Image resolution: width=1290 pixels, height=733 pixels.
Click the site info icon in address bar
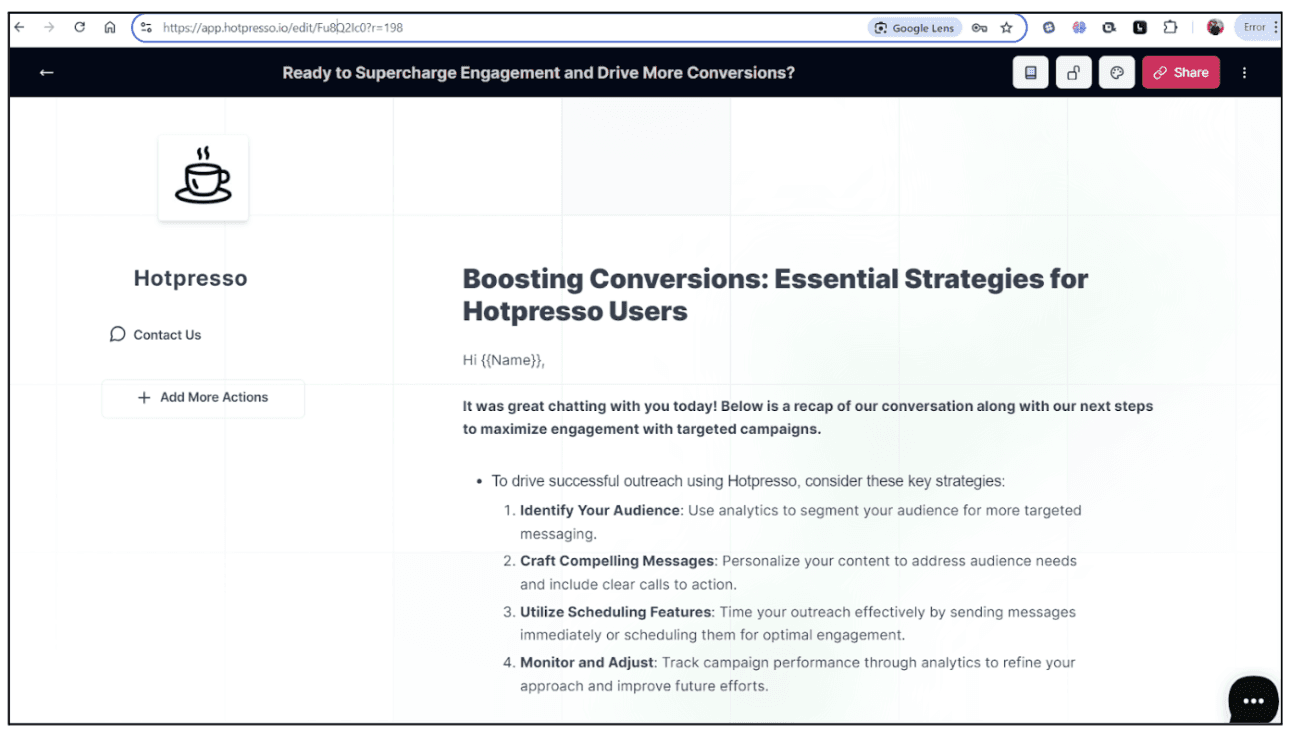point(146,28)
